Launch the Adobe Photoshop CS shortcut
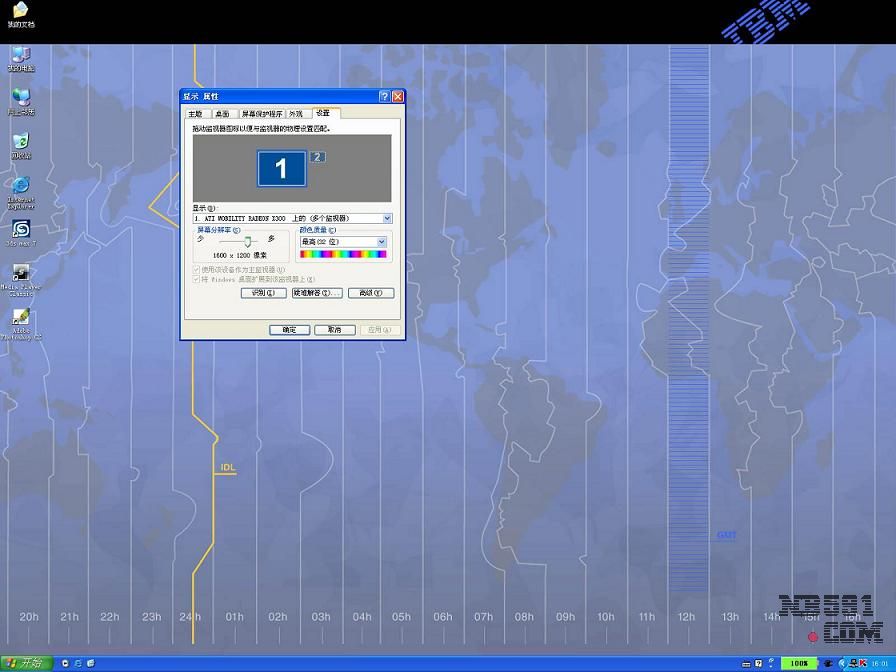Screen dimensions: 896x672 tap(20, 317)
